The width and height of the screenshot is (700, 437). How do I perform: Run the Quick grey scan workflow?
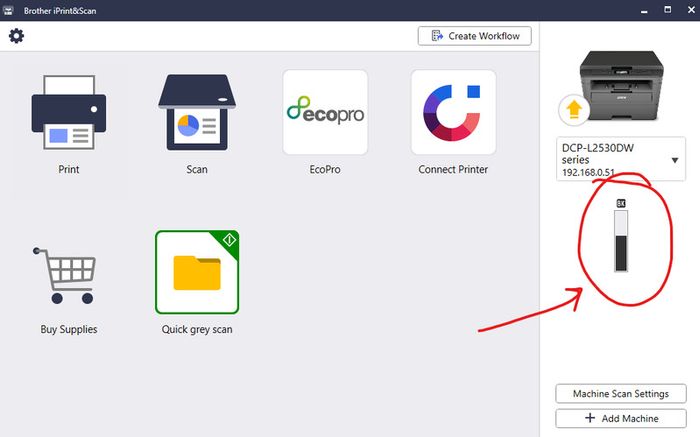coord(197,272)
